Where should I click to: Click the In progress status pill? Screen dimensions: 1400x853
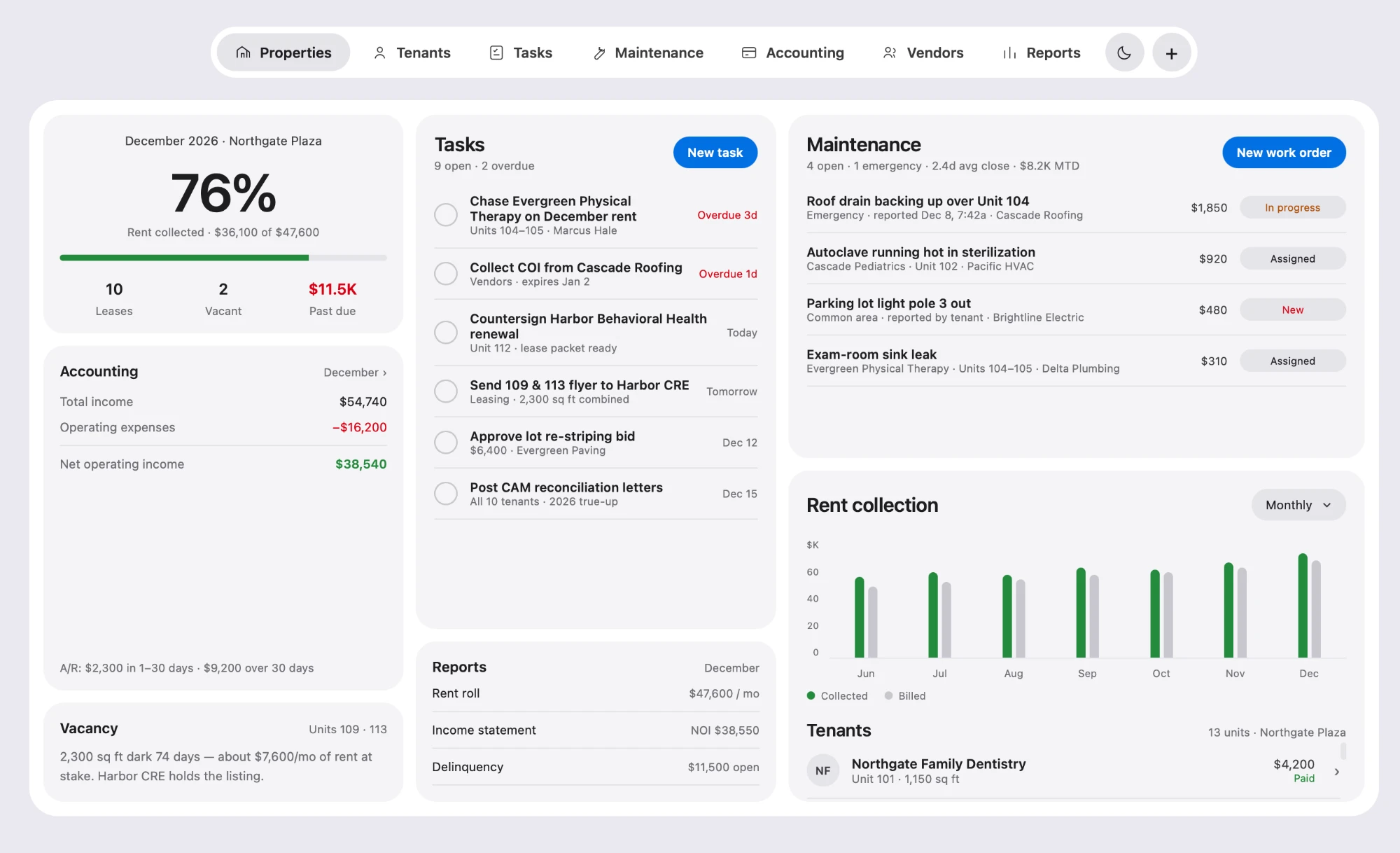pyautogui.click(x=1292, y=207)
